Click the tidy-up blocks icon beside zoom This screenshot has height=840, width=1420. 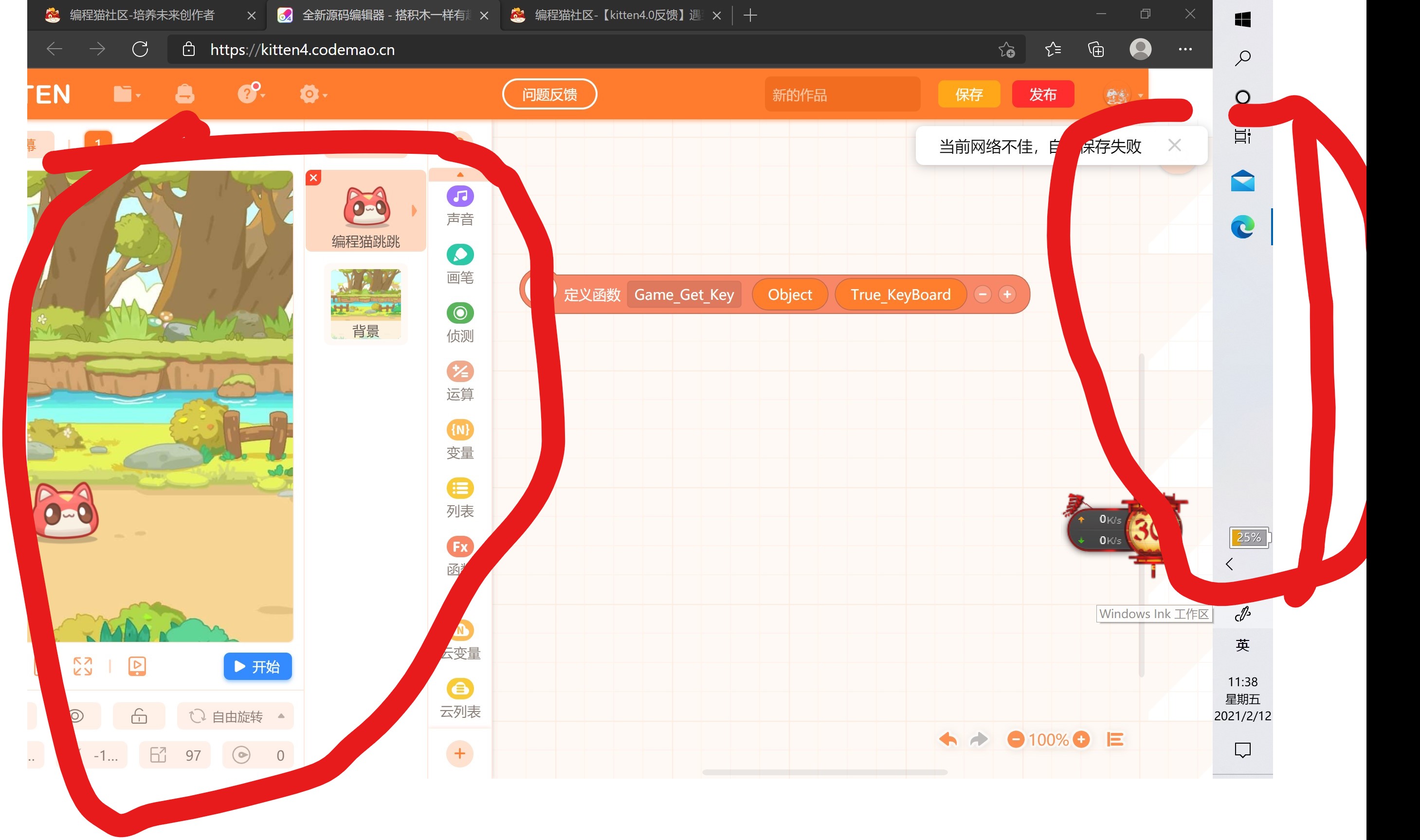[1115, 739]
